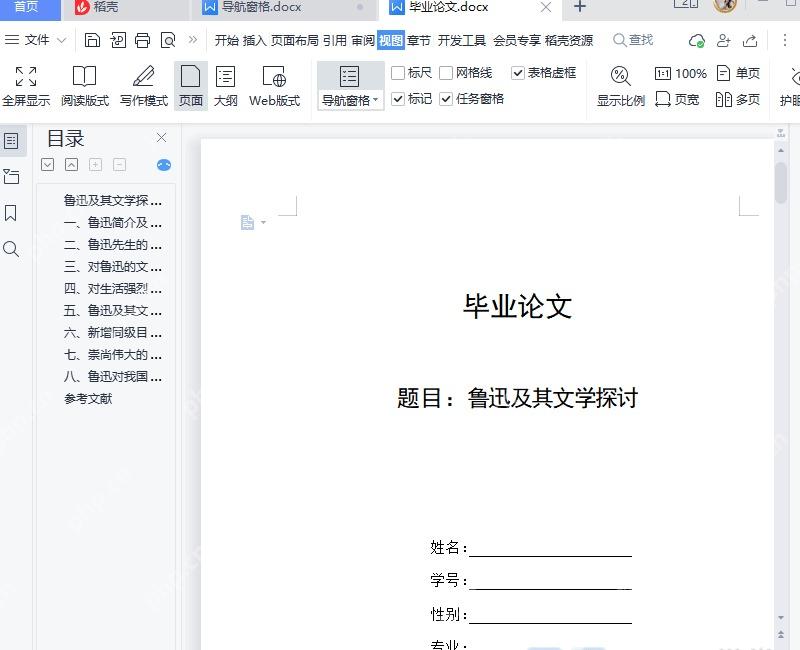The height and width of the screenshot is (650, 800).
Task: Click the smart TOC blue icon
Action: [164, 165]
